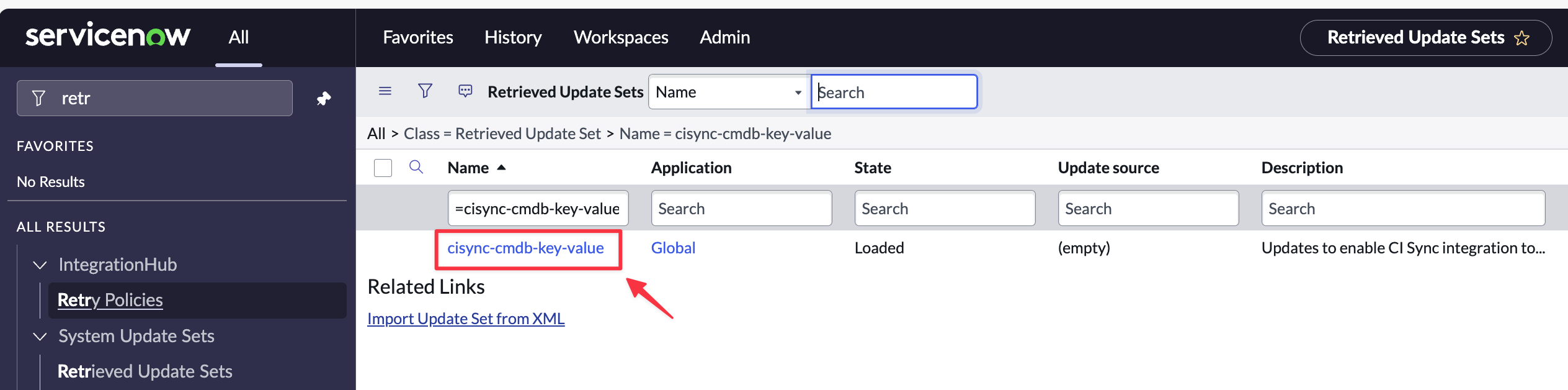1568x390 pixels.
Task: Open Retrieved Update Sets module in navigator
Action: pyautogui.click(x=145, y=371)
